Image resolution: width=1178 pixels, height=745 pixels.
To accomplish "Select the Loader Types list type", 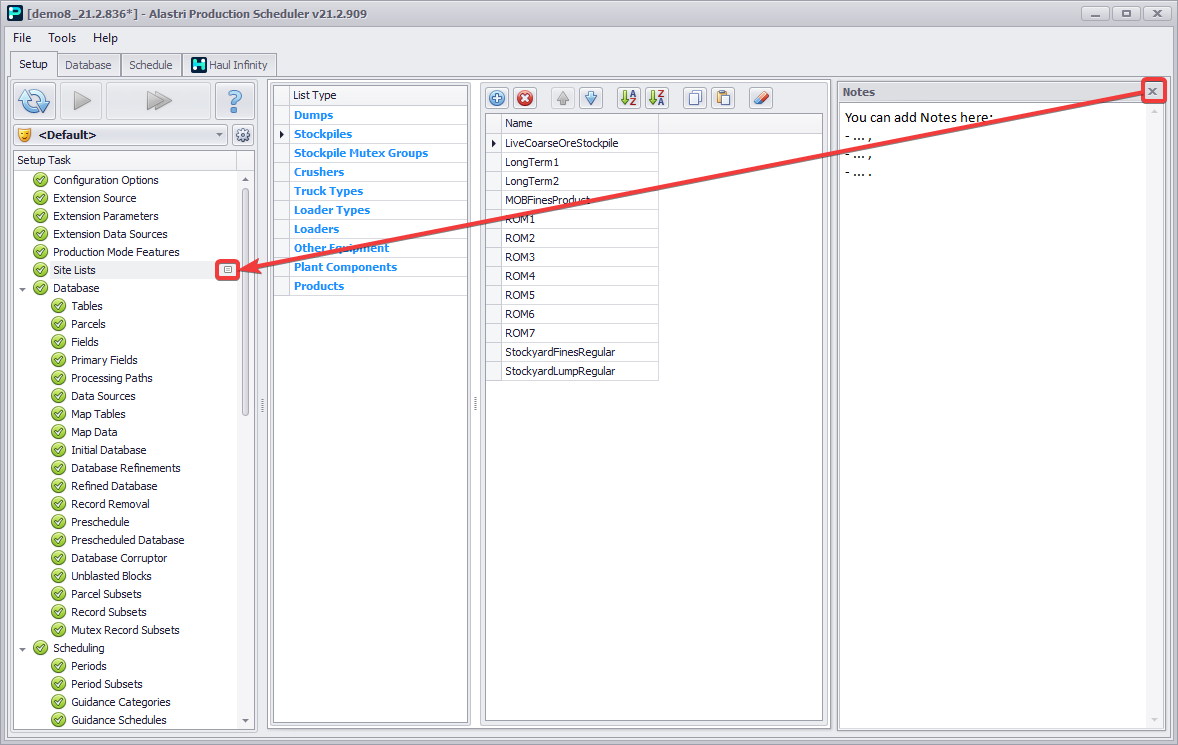I will [332, 210].
